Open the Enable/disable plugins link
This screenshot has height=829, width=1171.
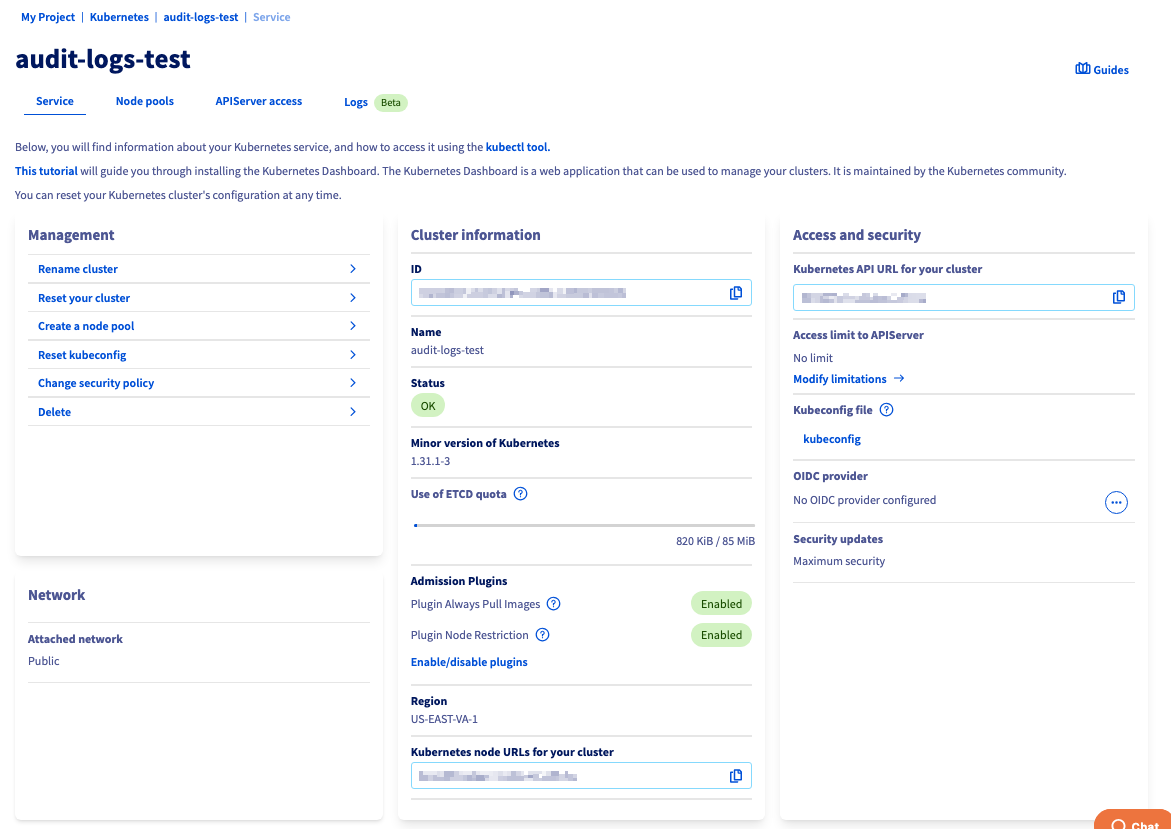(469, 661)
